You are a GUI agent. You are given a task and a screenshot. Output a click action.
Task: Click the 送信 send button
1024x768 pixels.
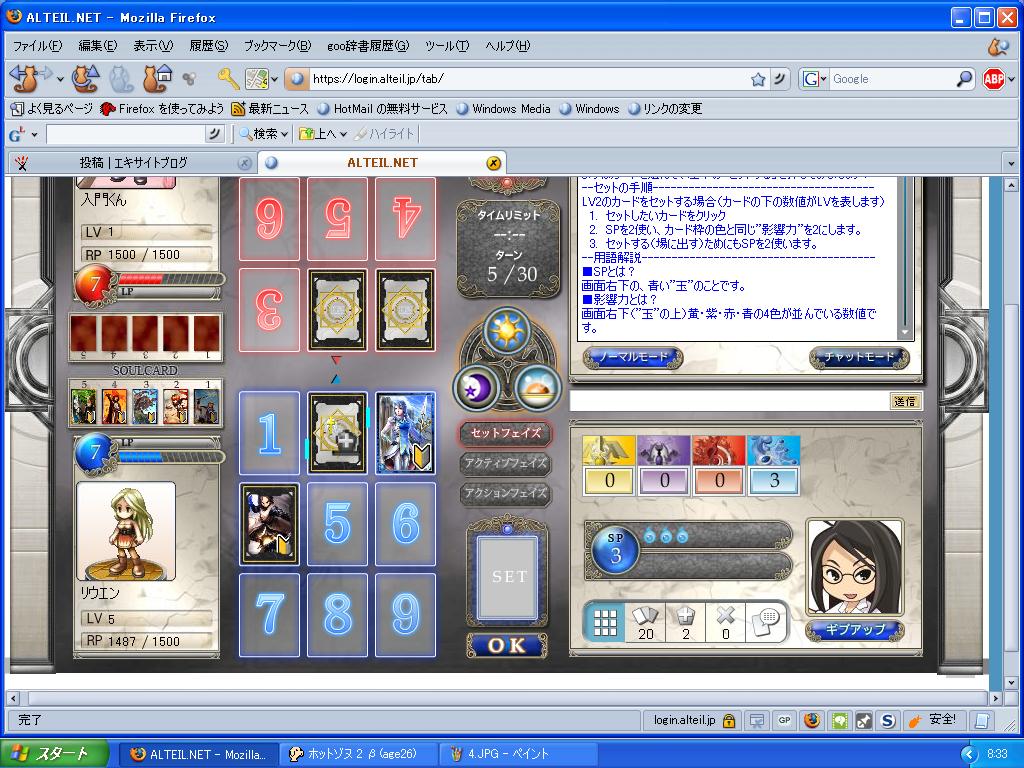[x=905, y=401]
